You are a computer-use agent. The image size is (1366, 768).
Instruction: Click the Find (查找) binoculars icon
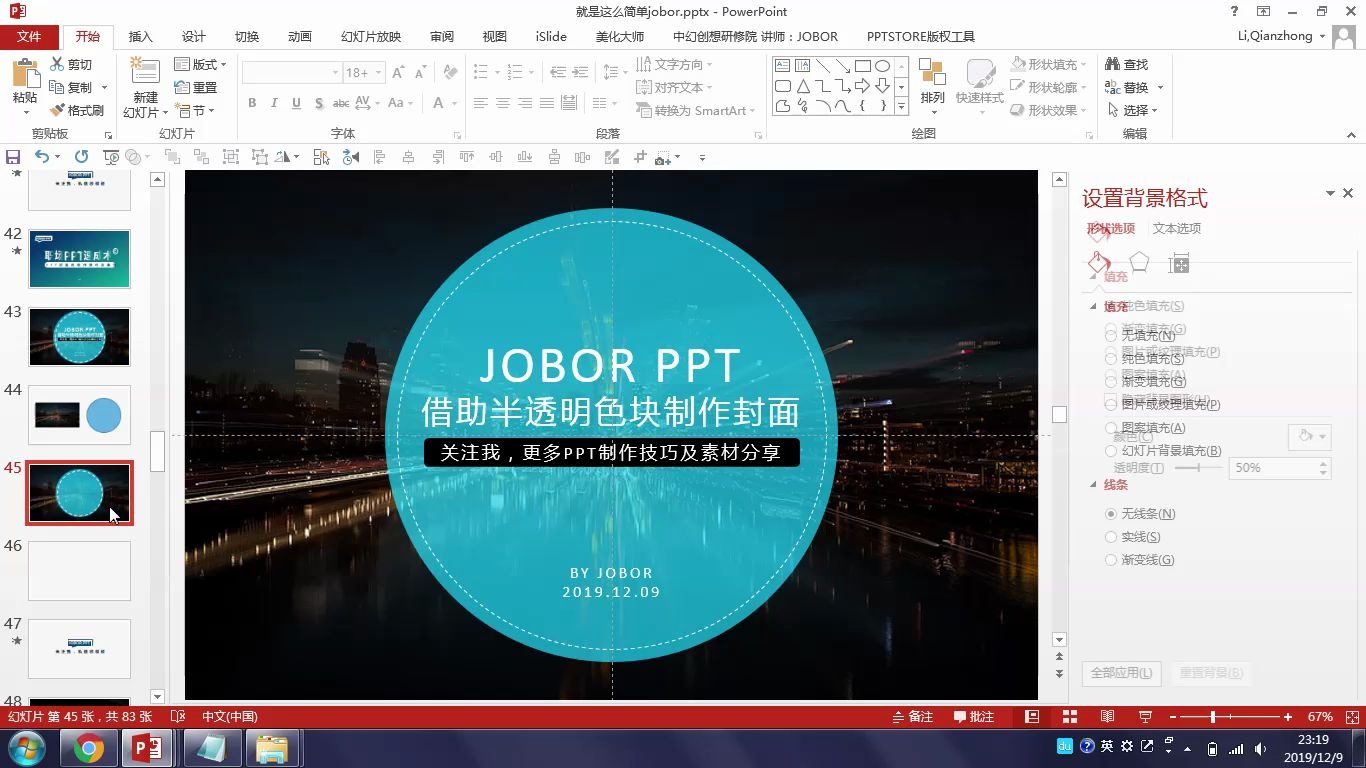[1112, 64]
